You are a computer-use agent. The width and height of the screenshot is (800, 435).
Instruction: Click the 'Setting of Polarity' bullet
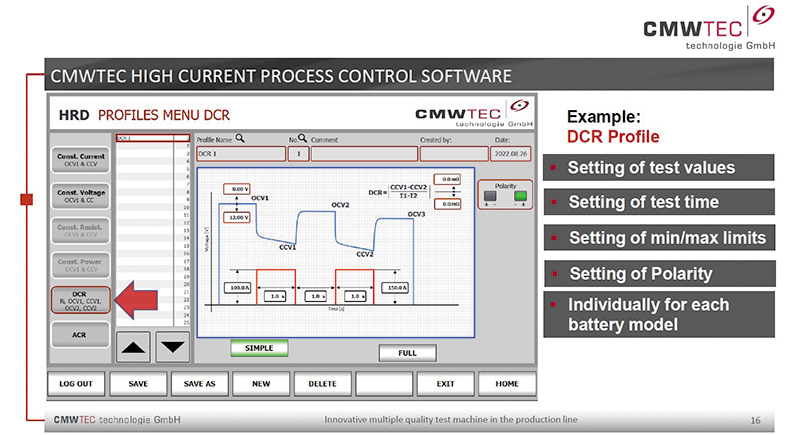pos(660,274)
